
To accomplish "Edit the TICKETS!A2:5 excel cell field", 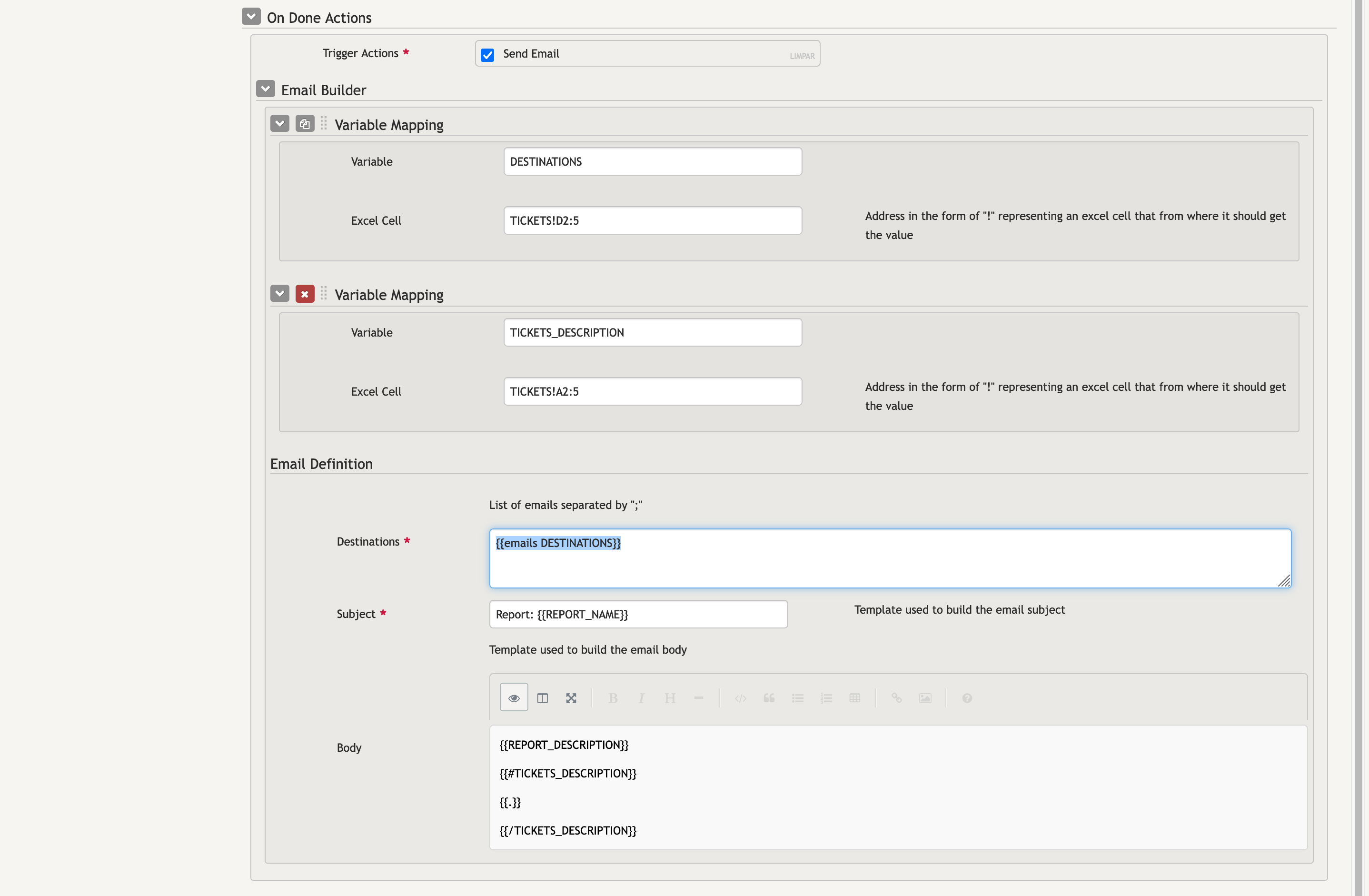I will [x=652, y=391].
